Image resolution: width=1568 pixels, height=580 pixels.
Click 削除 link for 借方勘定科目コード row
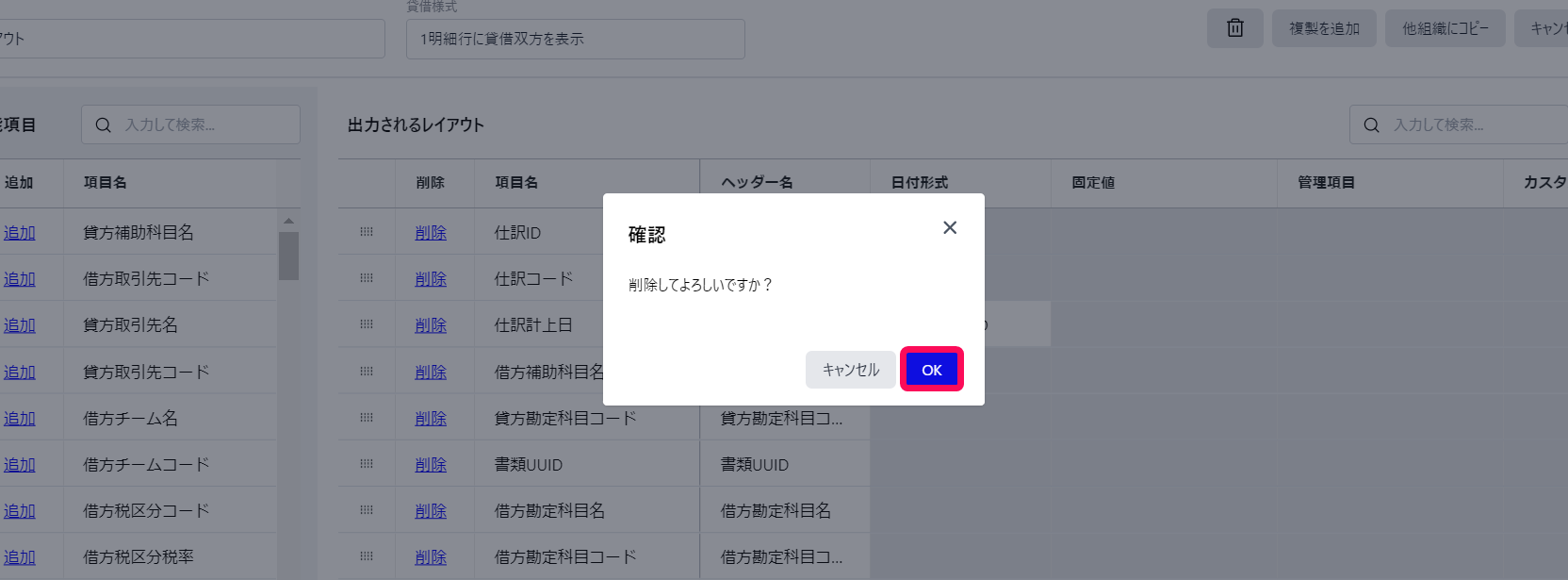point(431,556)
